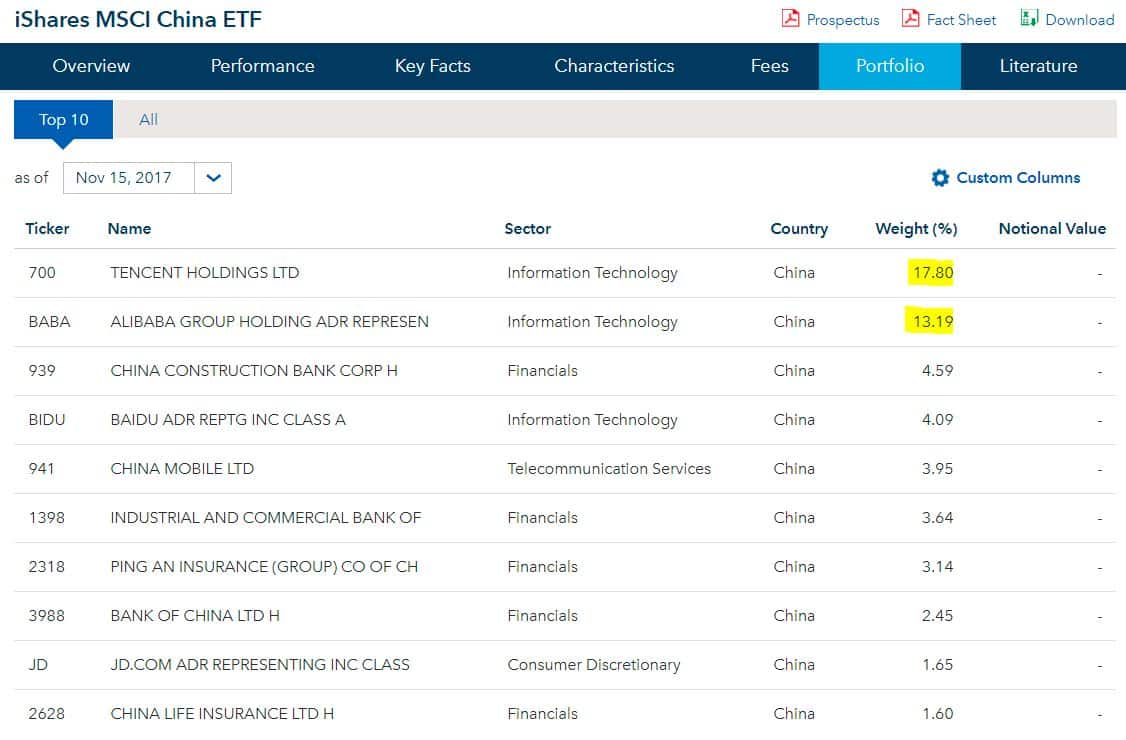Click the 1.65 weight value
Screen dimensions: 1126x740
point(937,665)
